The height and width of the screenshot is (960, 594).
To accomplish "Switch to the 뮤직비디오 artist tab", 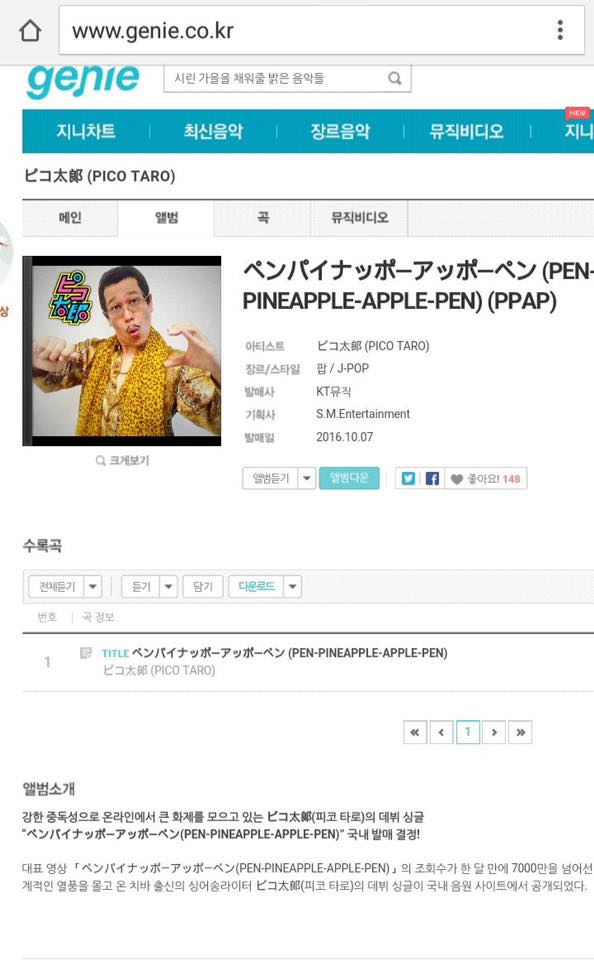I will (x=359, y=217).
